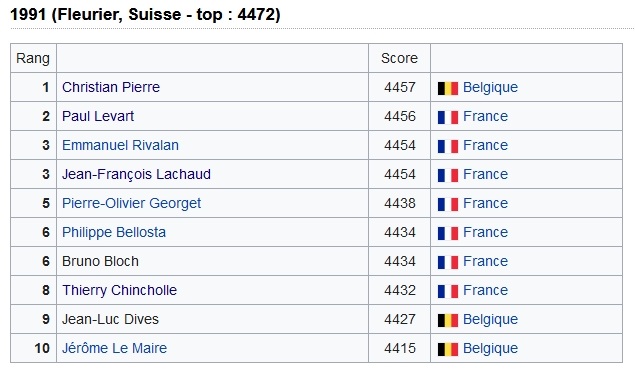Follow the Emmanuel Rivalan link

point(120,145)
